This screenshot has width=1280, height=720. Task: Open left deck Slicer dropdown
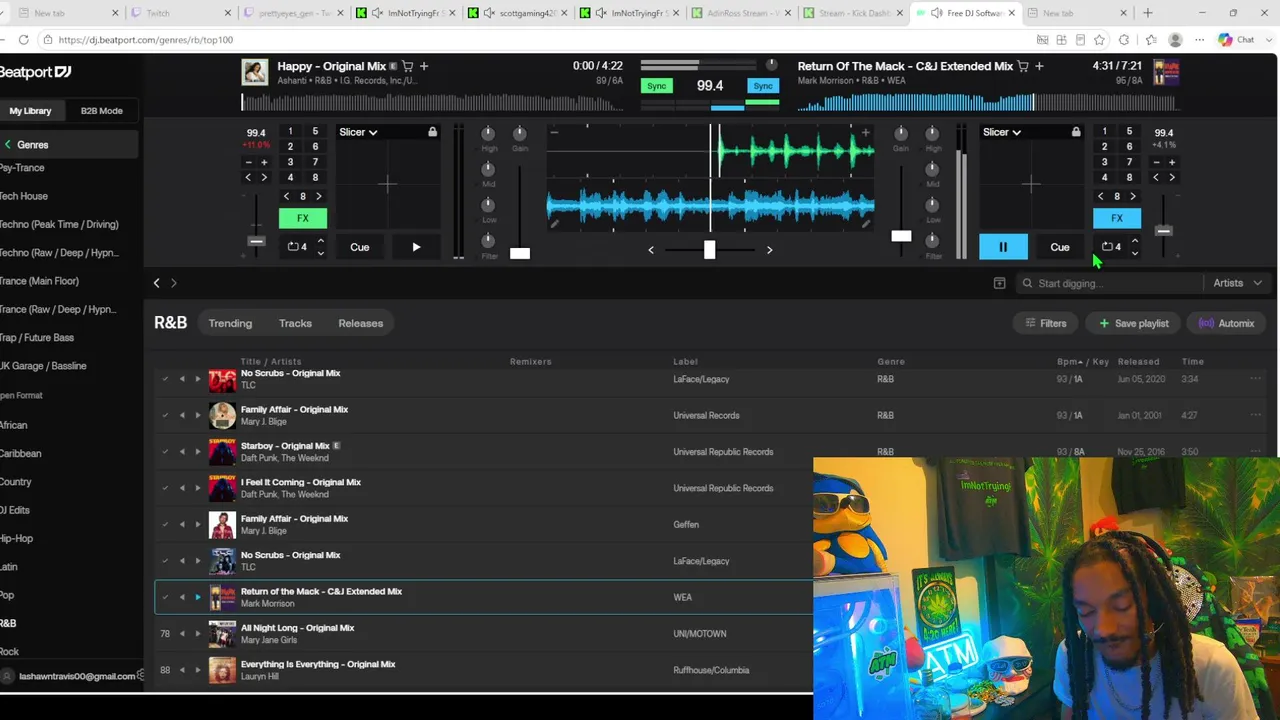pyautogui.click(x=358, y=132)
